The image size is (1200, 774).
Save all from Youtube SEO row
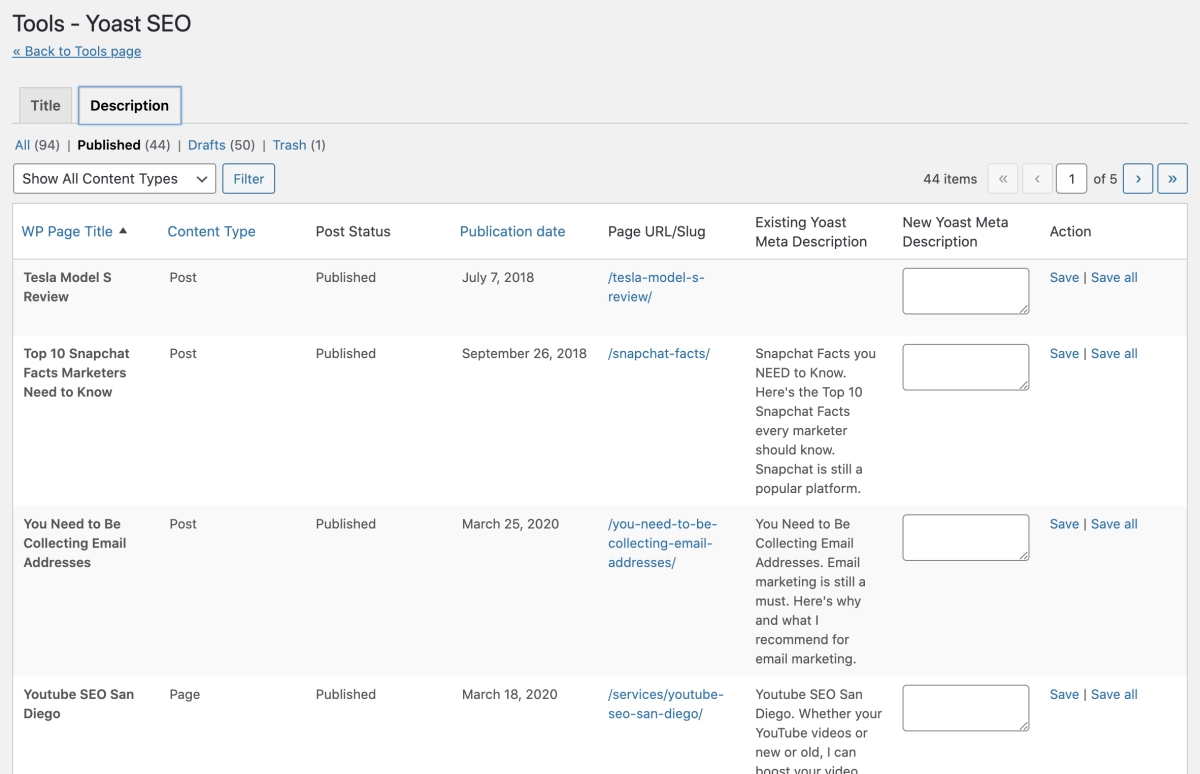click(1114, 695)
